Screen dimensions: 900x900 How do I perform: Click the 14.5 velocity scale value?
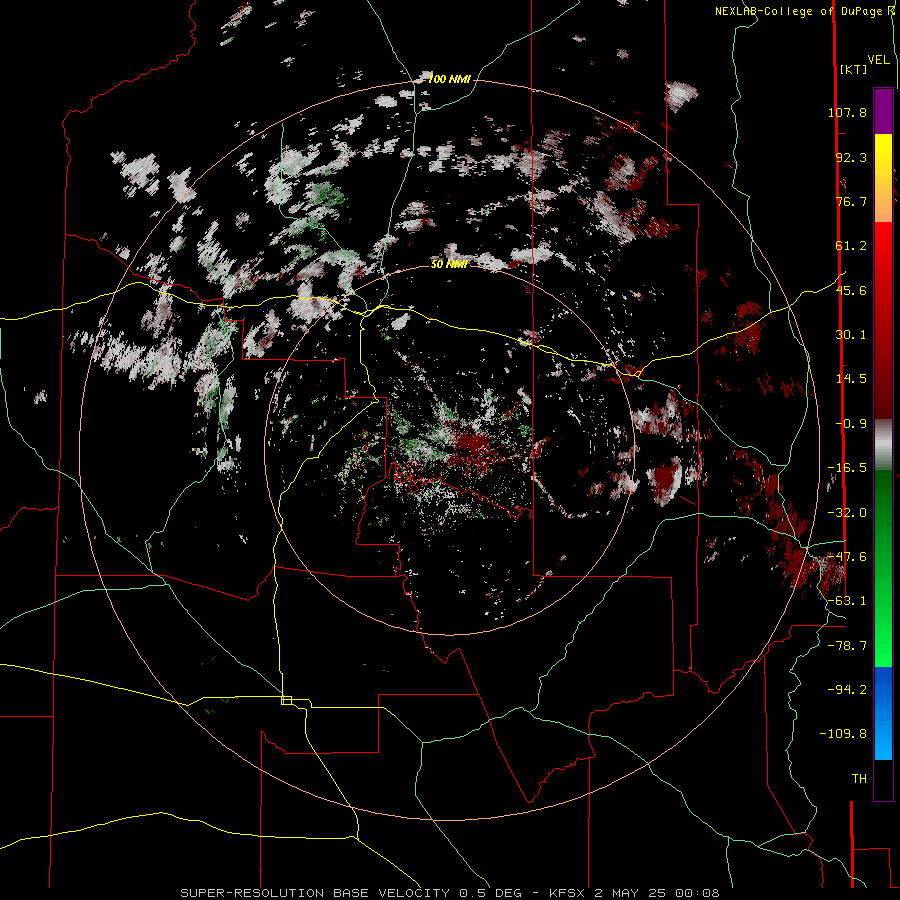point(851,379)
